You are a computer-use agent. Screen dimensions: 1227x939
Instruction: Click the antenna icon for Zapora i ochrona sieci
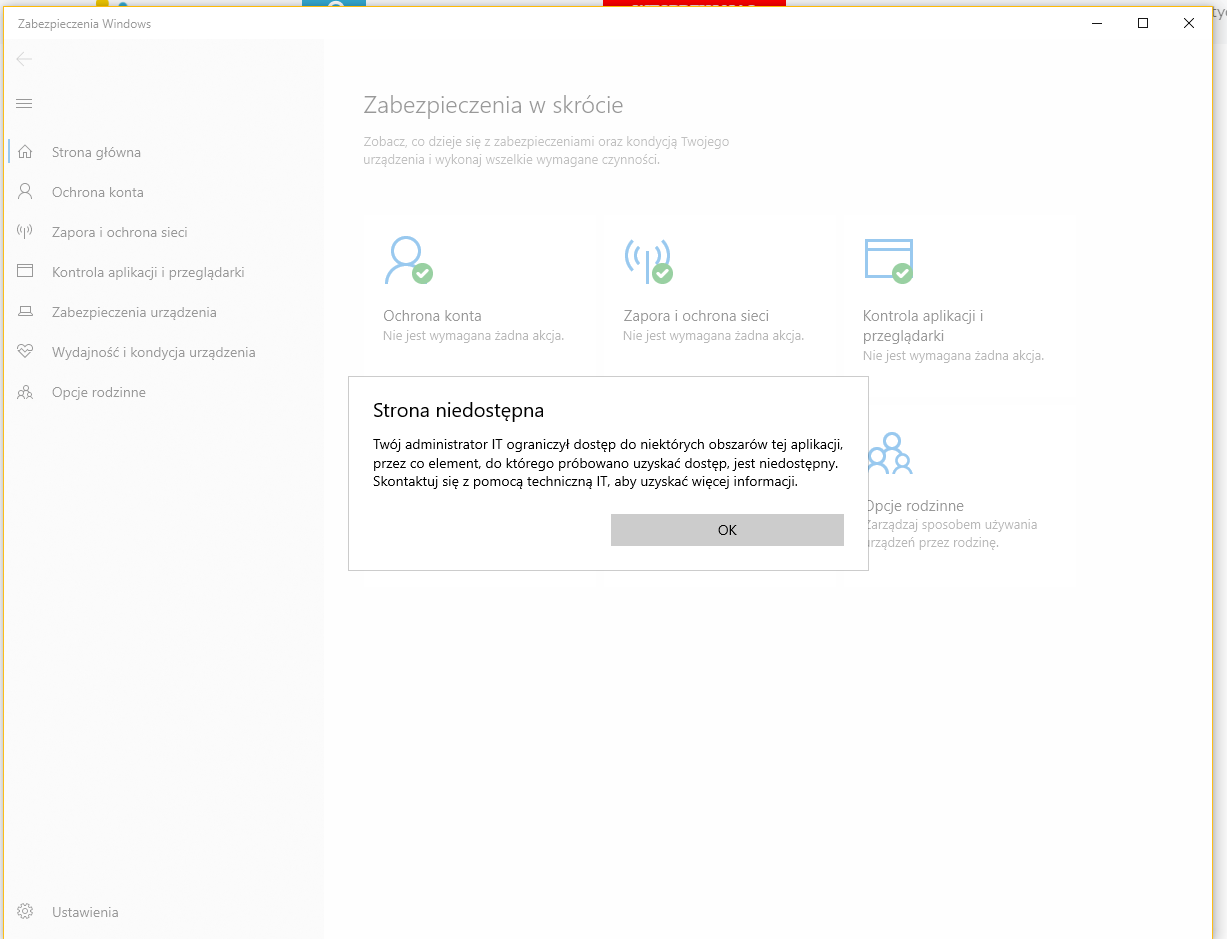25,232
